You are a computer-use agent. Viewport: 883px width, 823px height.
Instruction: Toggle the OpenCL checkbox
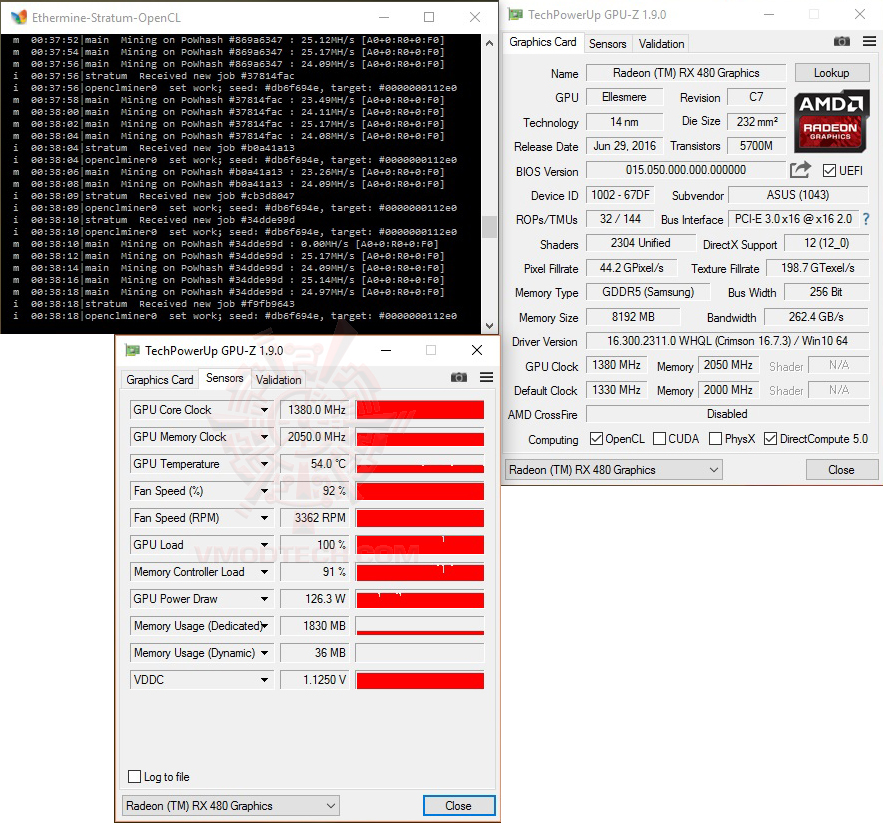click(596, 439)
